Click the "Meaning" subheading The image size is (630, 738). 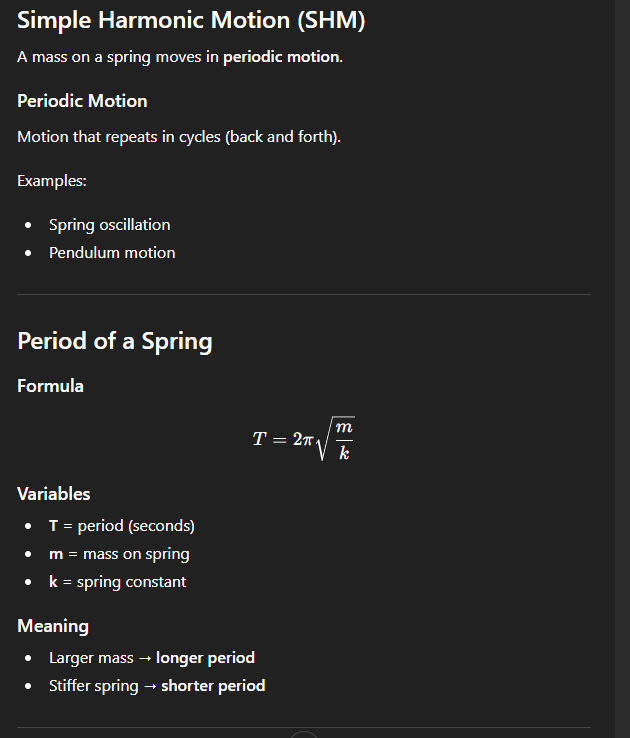tap(53, 626)
